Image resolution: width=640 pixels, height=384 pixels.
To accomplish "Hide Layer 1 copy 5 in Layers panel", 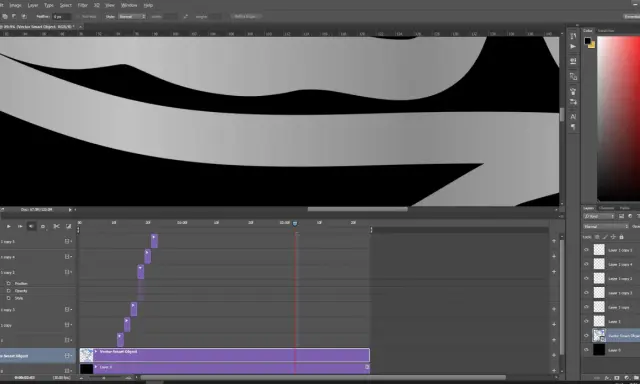I will [587, 250].
